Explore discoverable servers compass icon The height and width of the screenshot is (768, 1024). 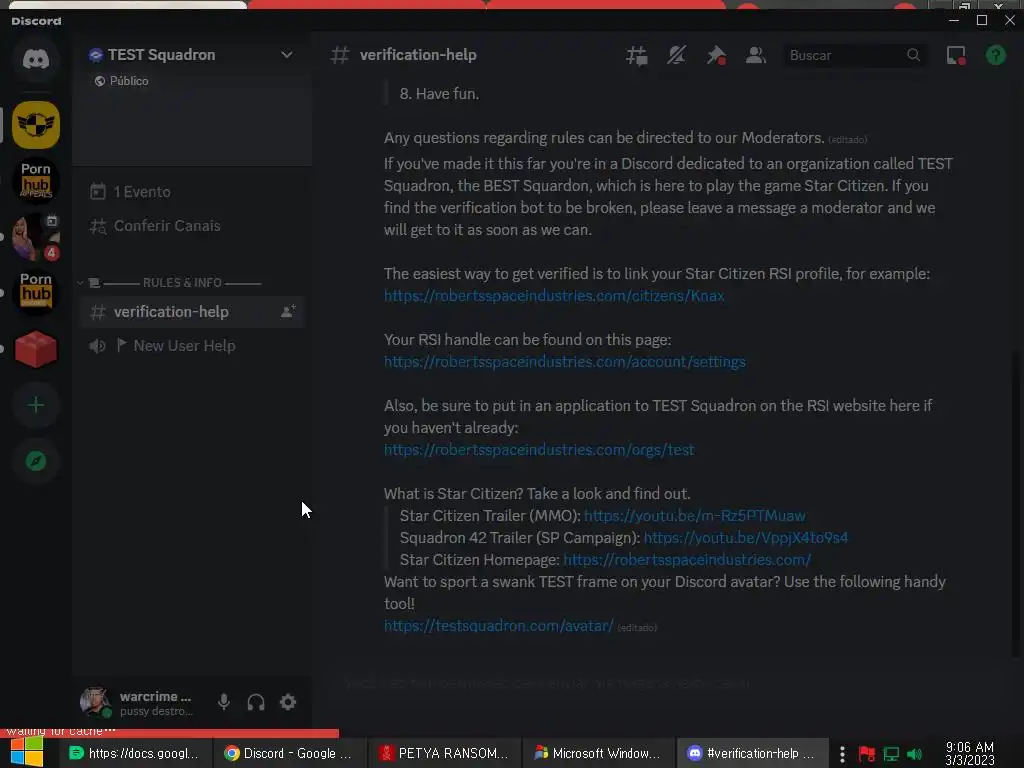[x=36, y=461]
